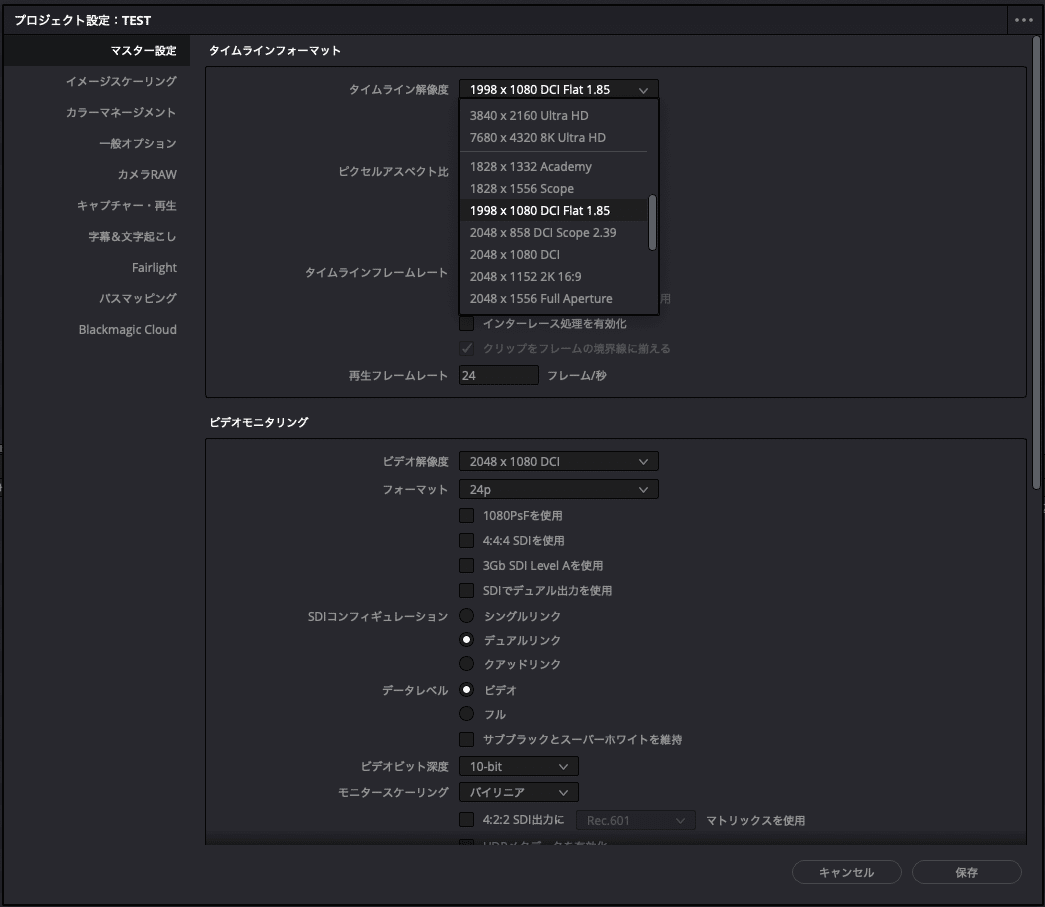This screenshot has height=907, width=1045.
Task: Choose 1828 x 1556 Scope resolution
Action: tap(553, 189)
